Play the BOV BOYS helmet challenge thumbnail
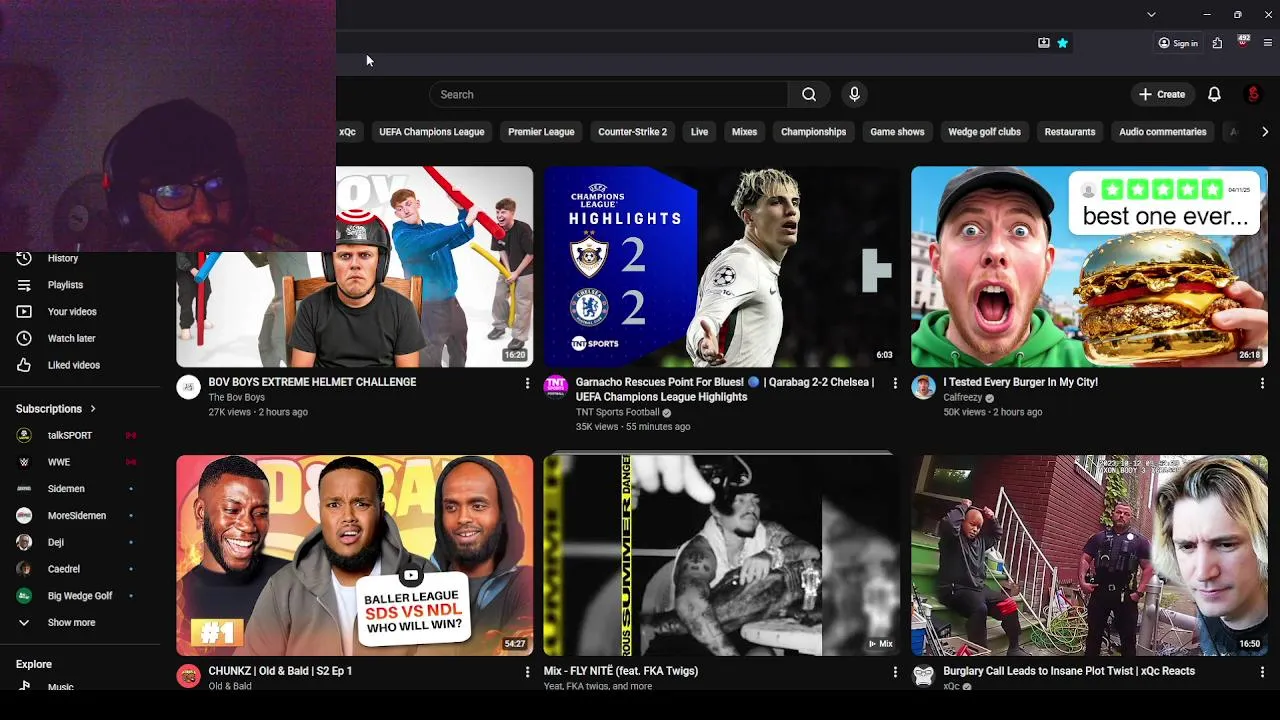This screenshot has height=720, width=1280. click(355, 267)
